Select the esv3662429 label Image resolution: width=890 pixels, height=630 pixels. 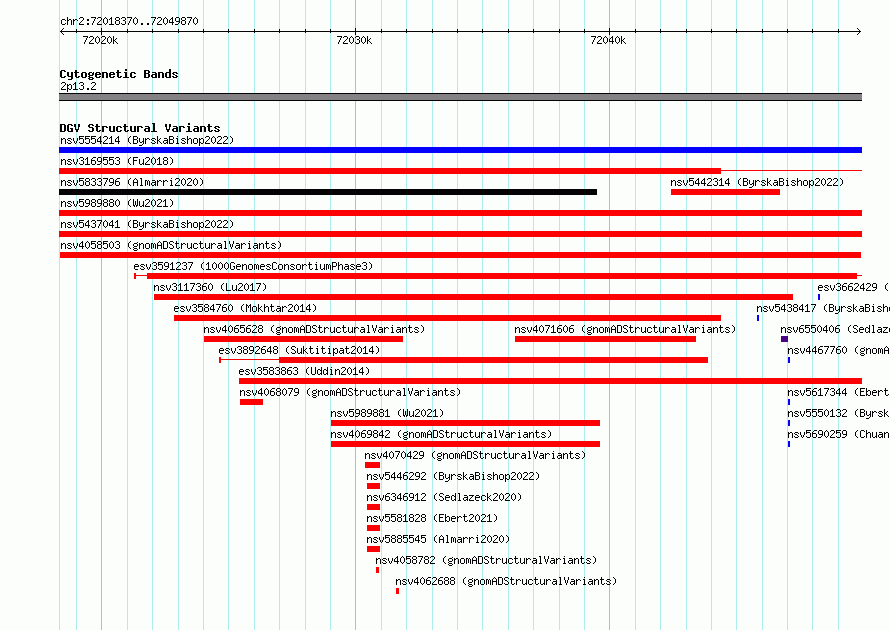tap(853, 287)
